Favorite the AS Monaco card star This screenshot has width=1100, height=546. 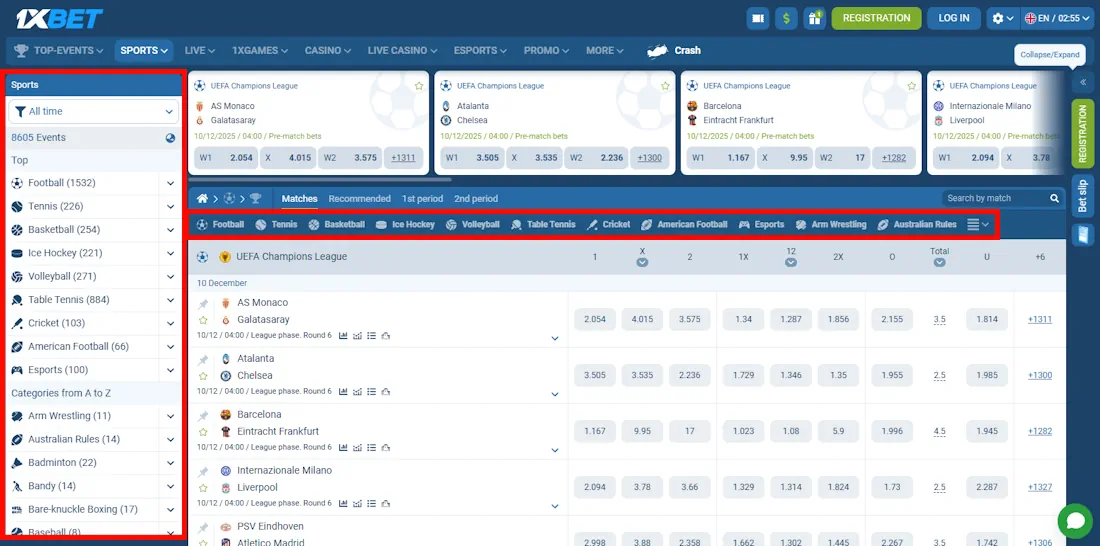[419, 86]
